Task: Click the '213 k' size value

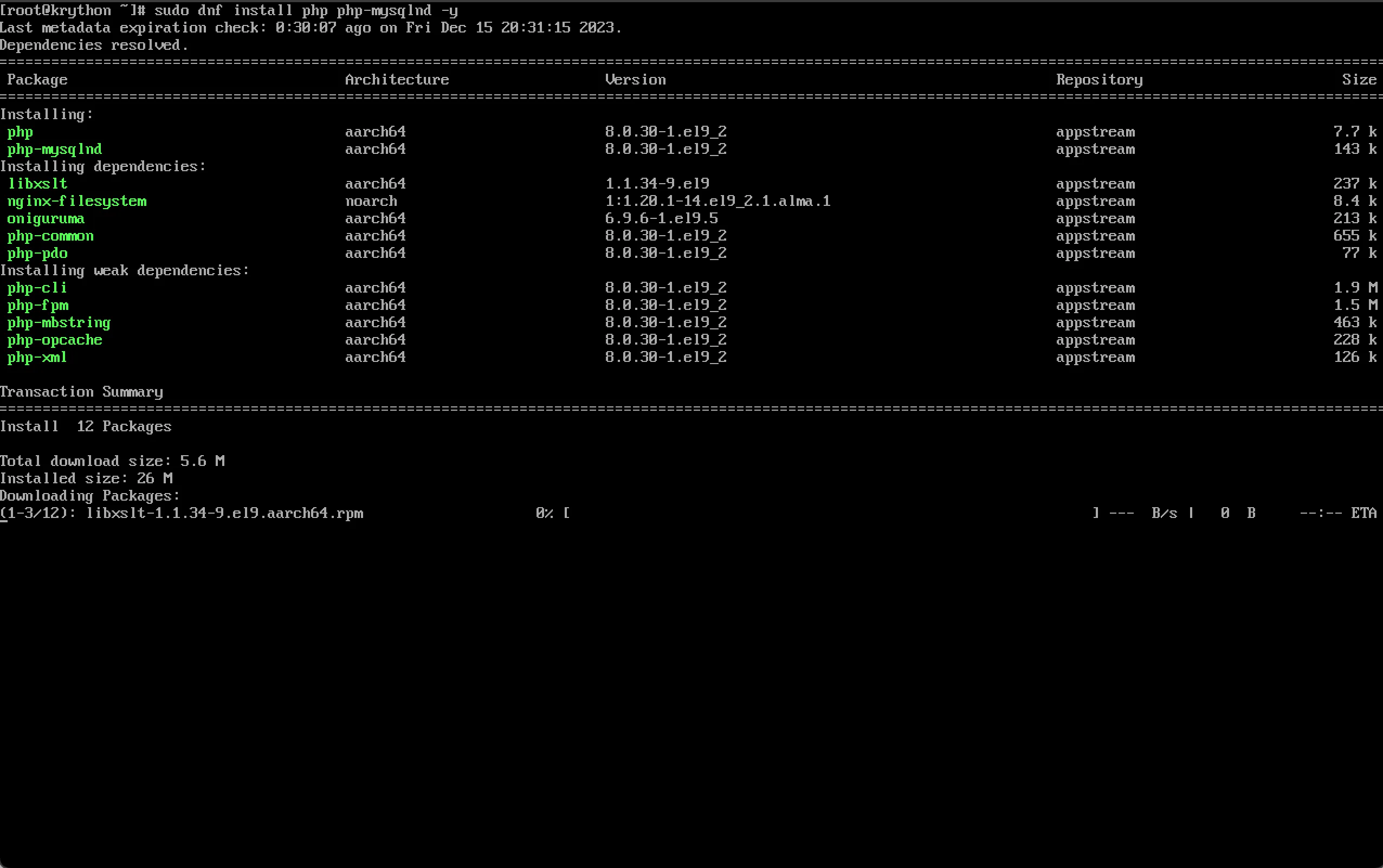Action: pos(1355,219)
